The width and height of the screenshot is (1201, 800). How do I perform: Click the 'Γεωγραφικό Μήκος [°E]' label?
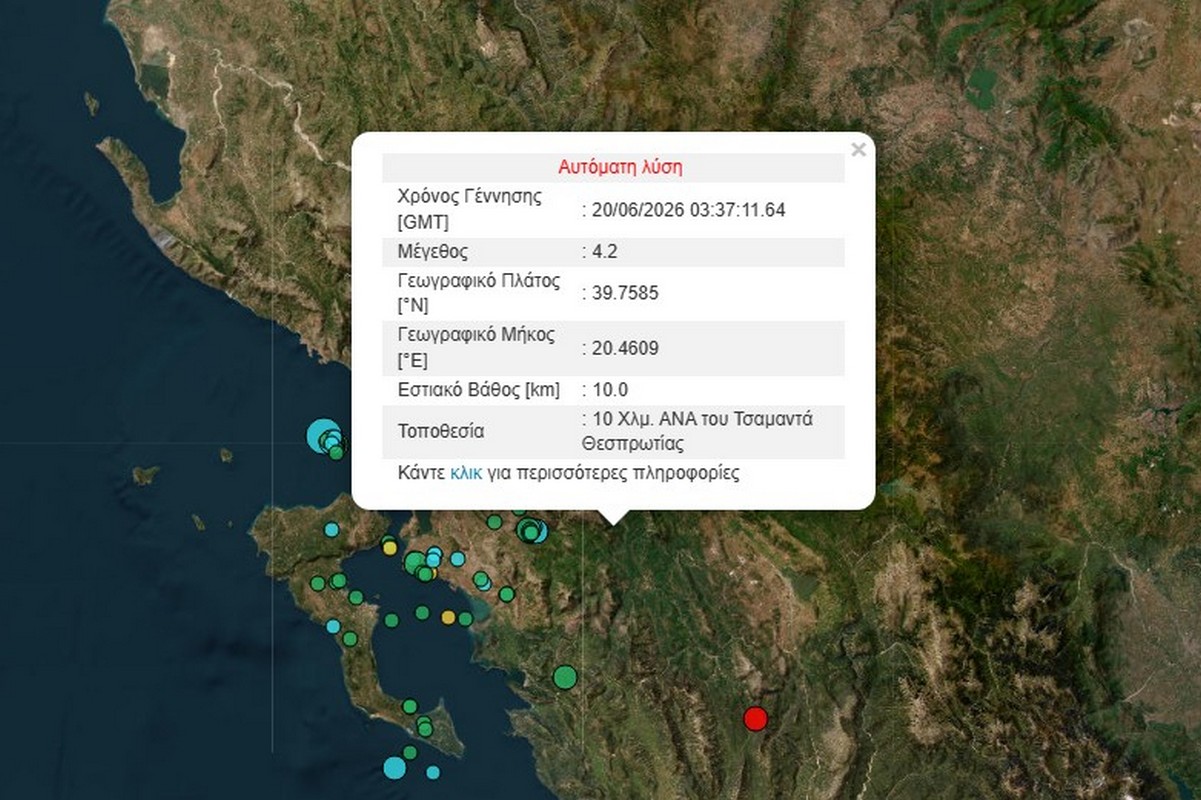476,347
